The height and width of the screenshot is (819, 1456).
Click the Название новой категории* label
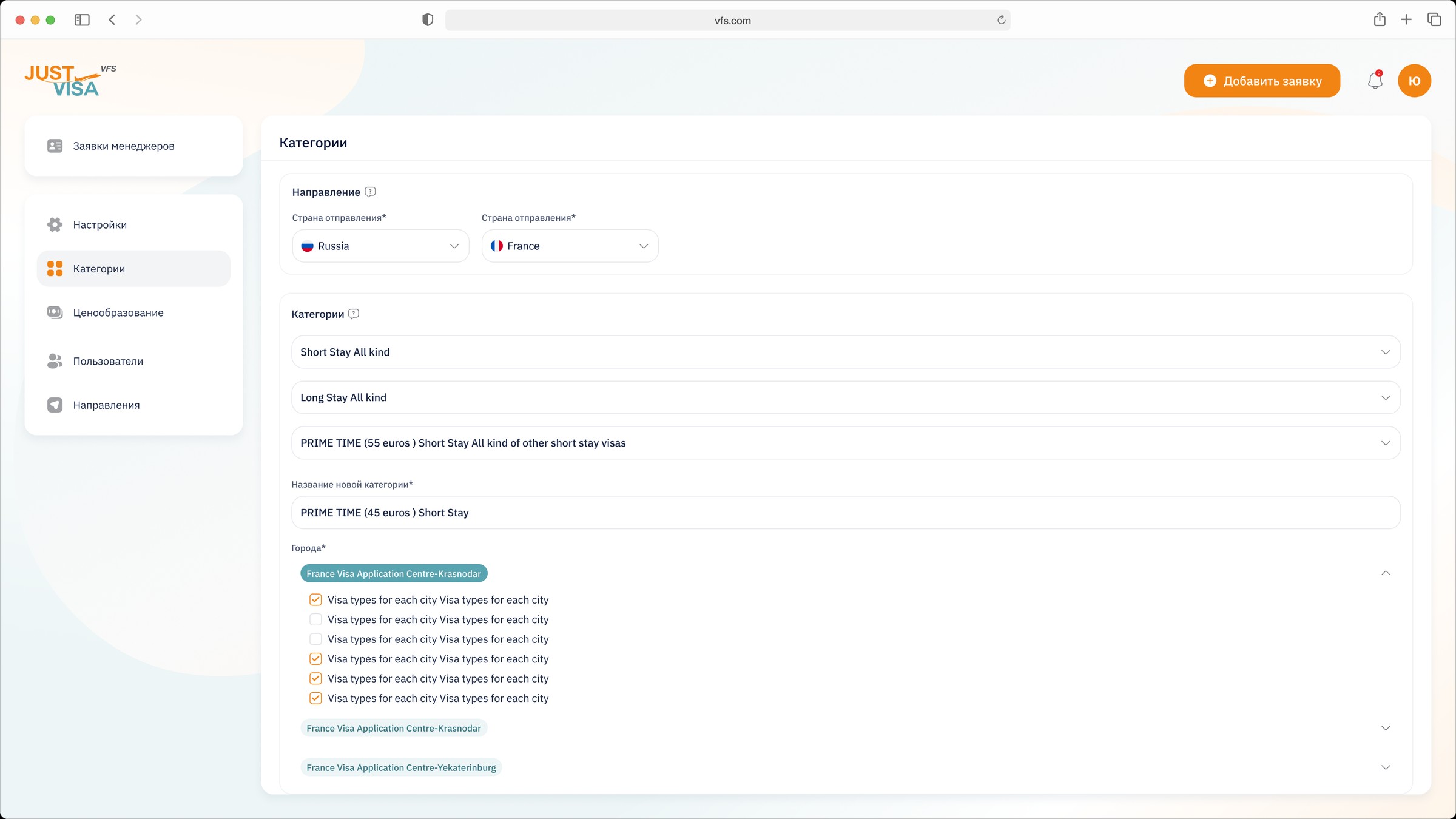[x=352, y=484]
